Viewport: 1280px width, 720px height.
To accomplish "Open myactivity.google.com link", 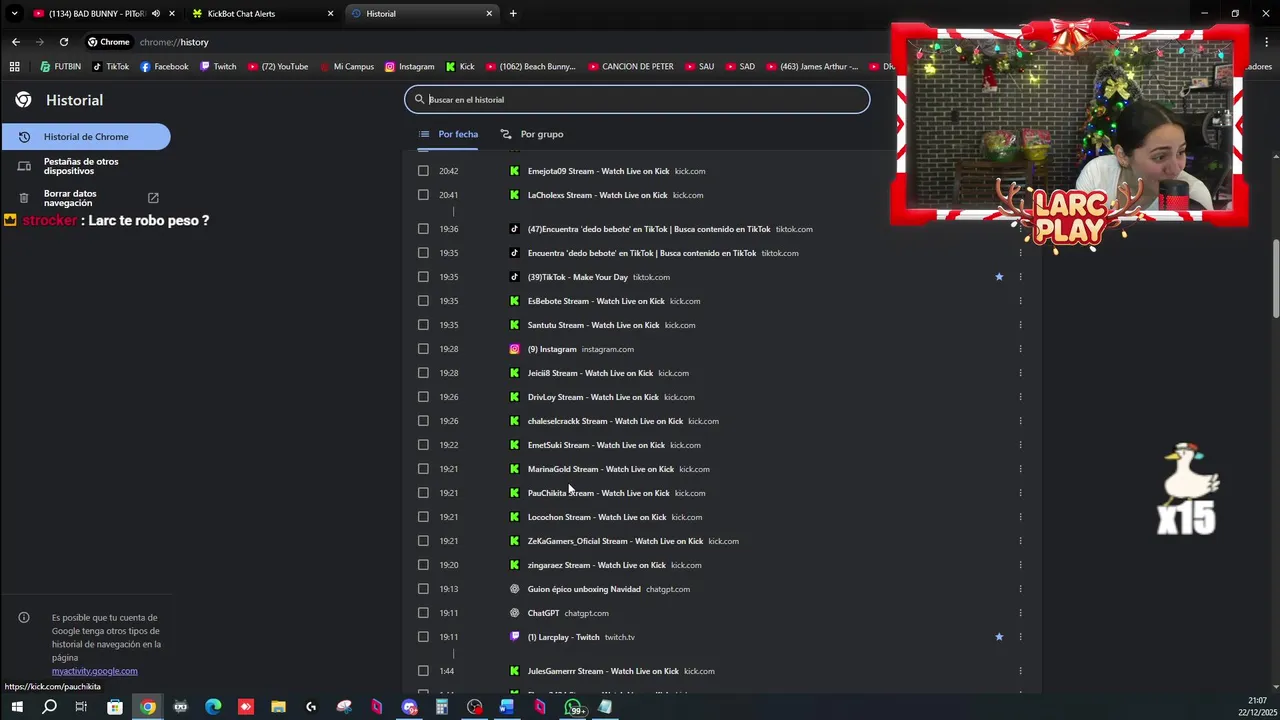I will pos(95,671).
